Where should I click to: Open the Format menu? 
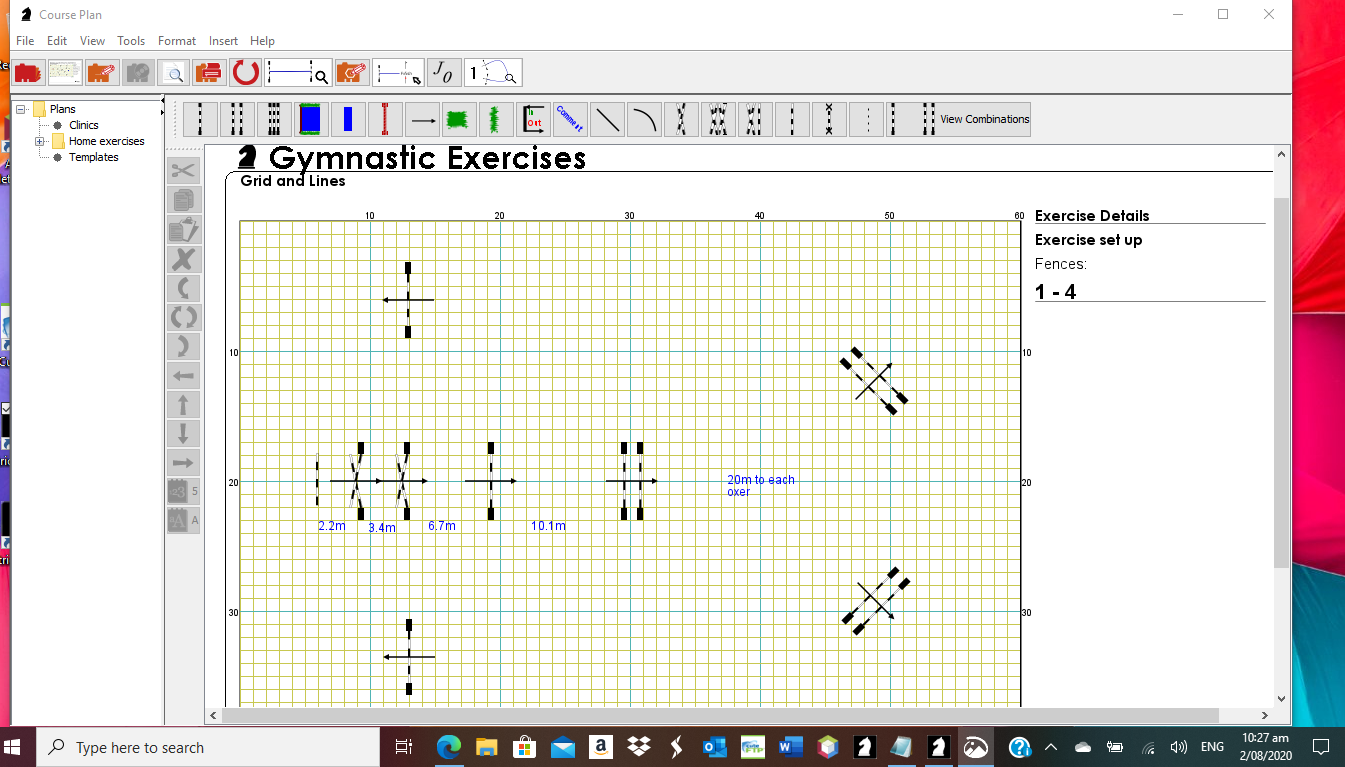click(177, 41)
